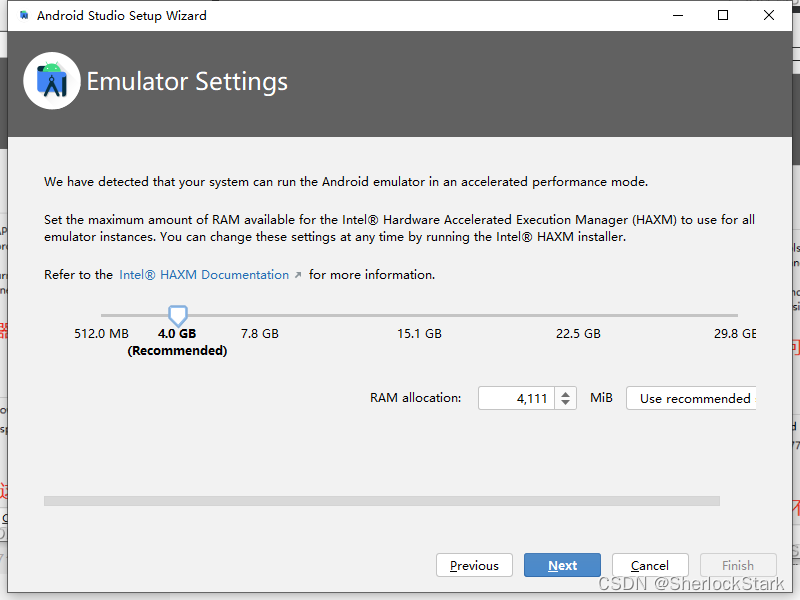The width and height of the screenshot is (800, 600).
Task: Open the Intel HAXM Documentation link
Action: point(204,274)
